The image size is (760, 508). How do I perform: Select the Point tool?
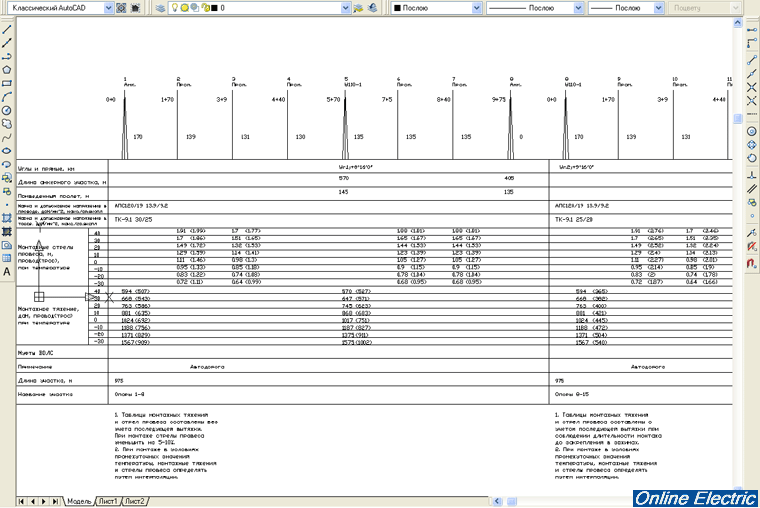pyautogui.click(x=7, y=205)
